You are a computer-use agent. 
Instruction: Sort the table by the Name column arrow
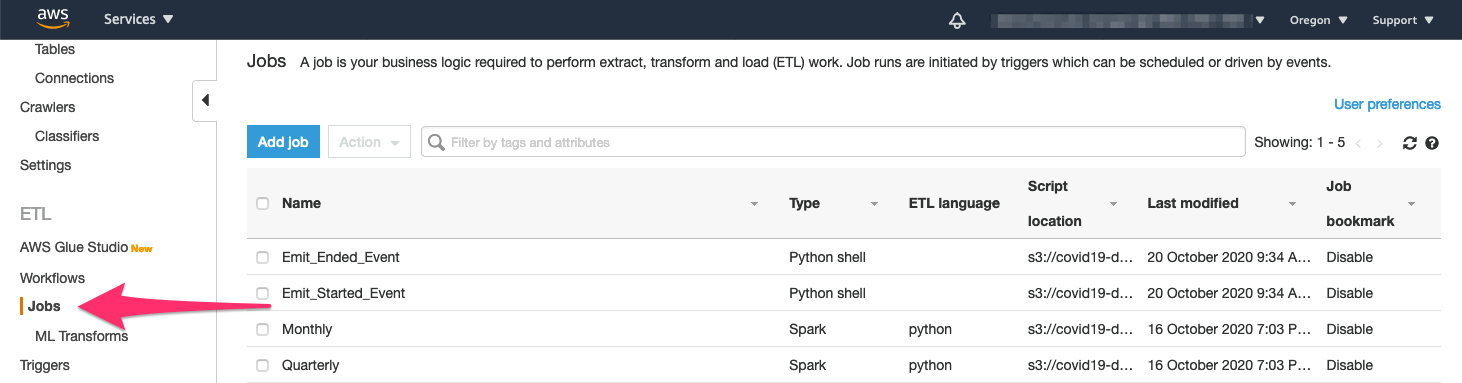pos(754,204)
